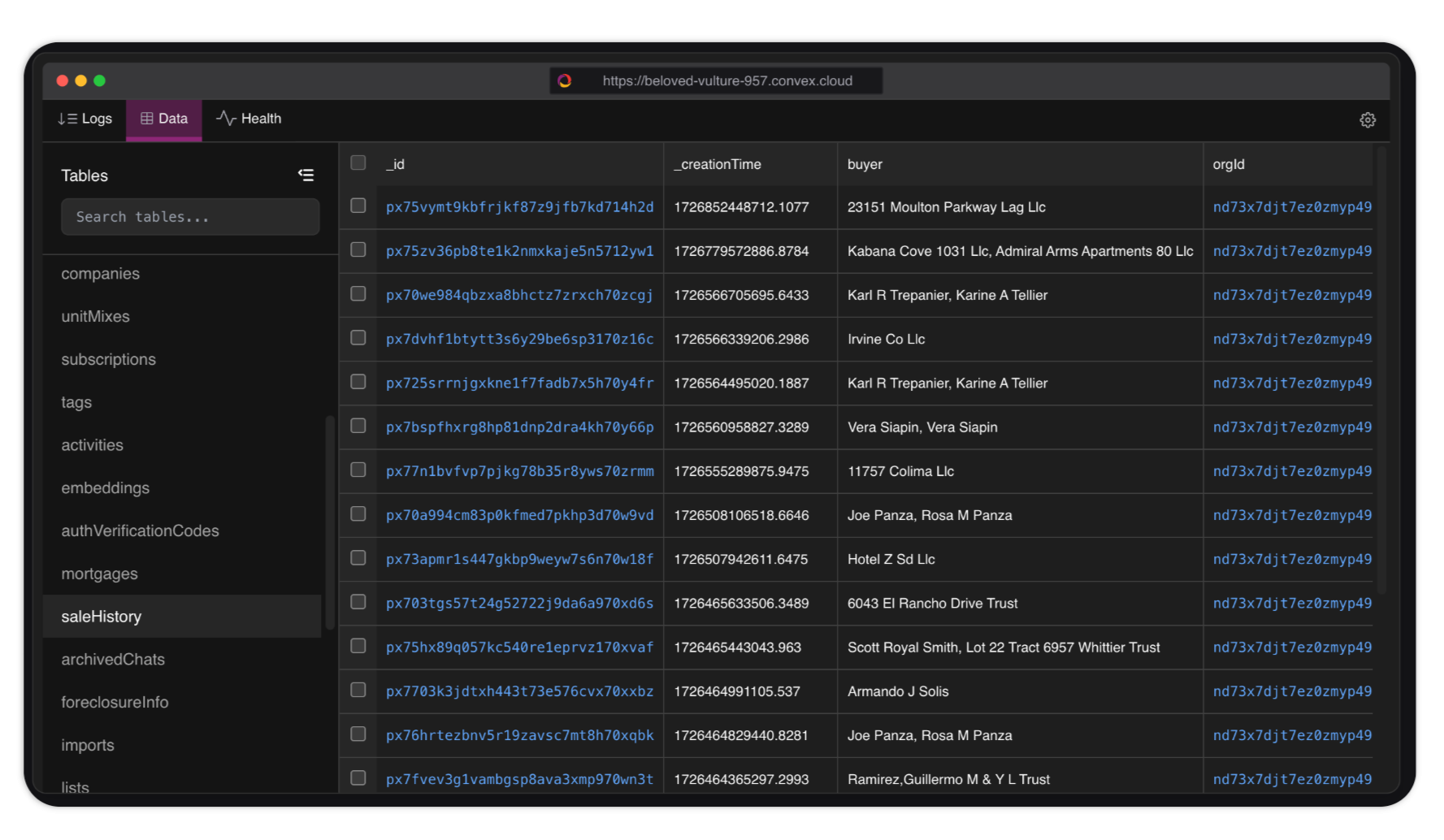Click the sidebar tables list scrollbar
The image size is (1444, 840).
coord(330,522)
